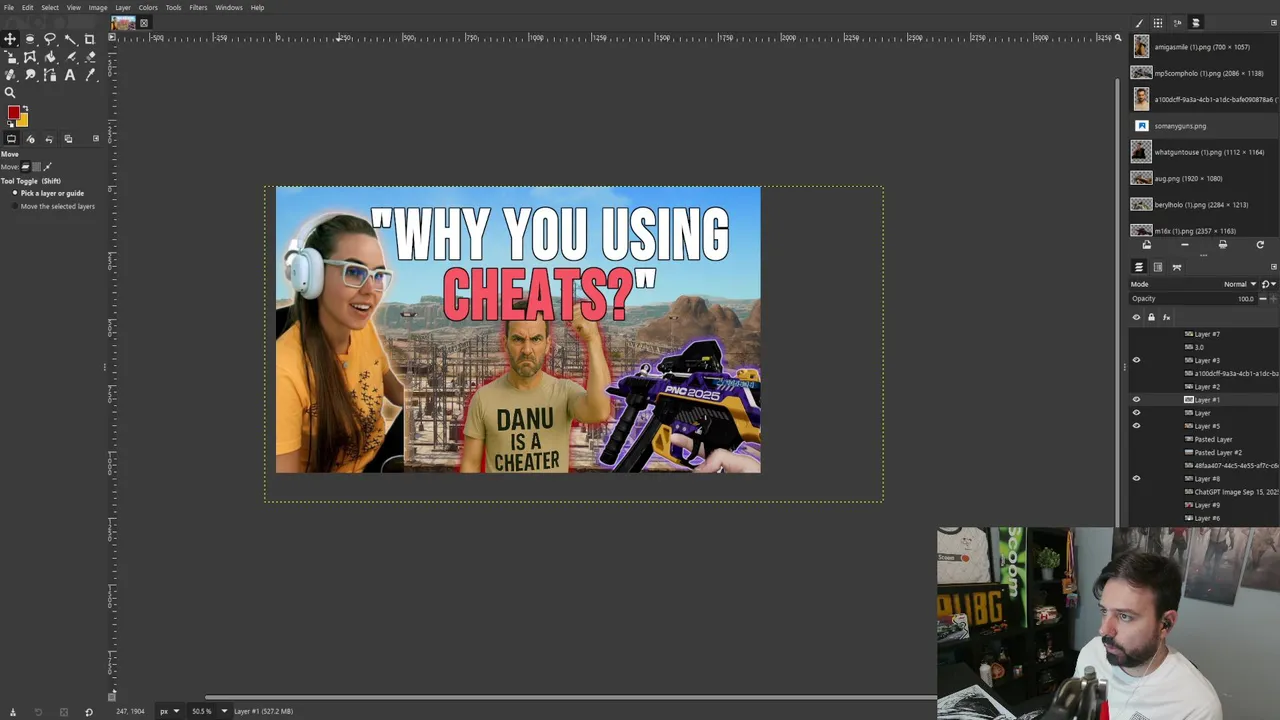Select the Fuzzy Select magic wand
Viewport: 1280px width, 720px height.
tap(70, 39)
